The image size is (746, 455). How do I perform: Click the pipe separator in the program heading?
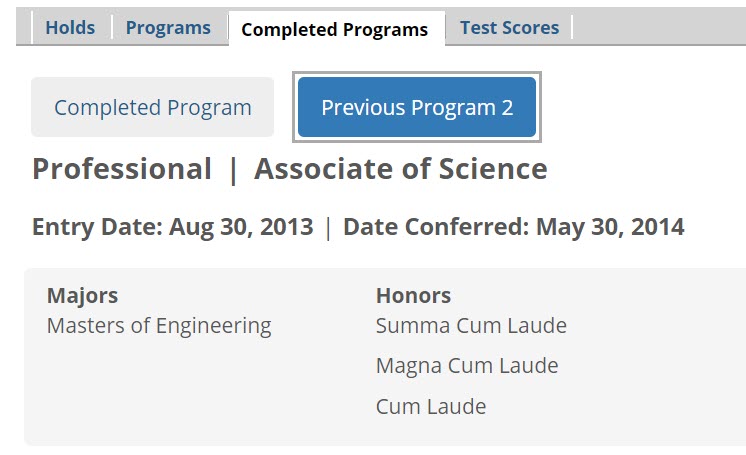pos(233,169)
